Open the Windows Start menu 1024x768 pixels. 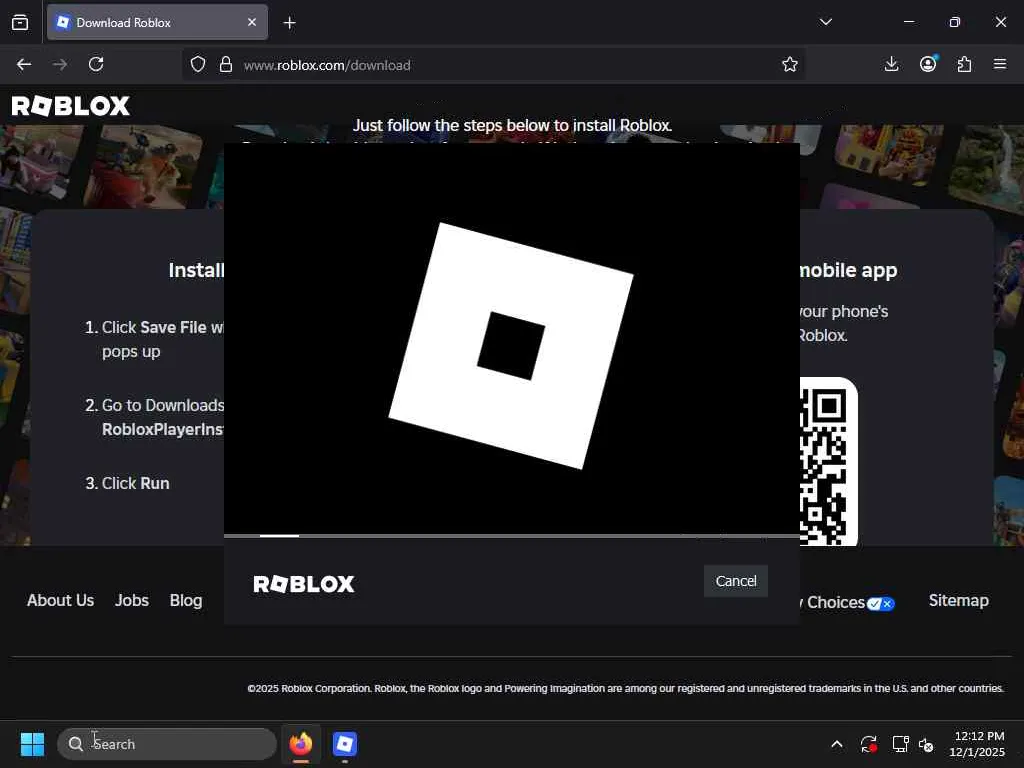click(x=32, y=744)
